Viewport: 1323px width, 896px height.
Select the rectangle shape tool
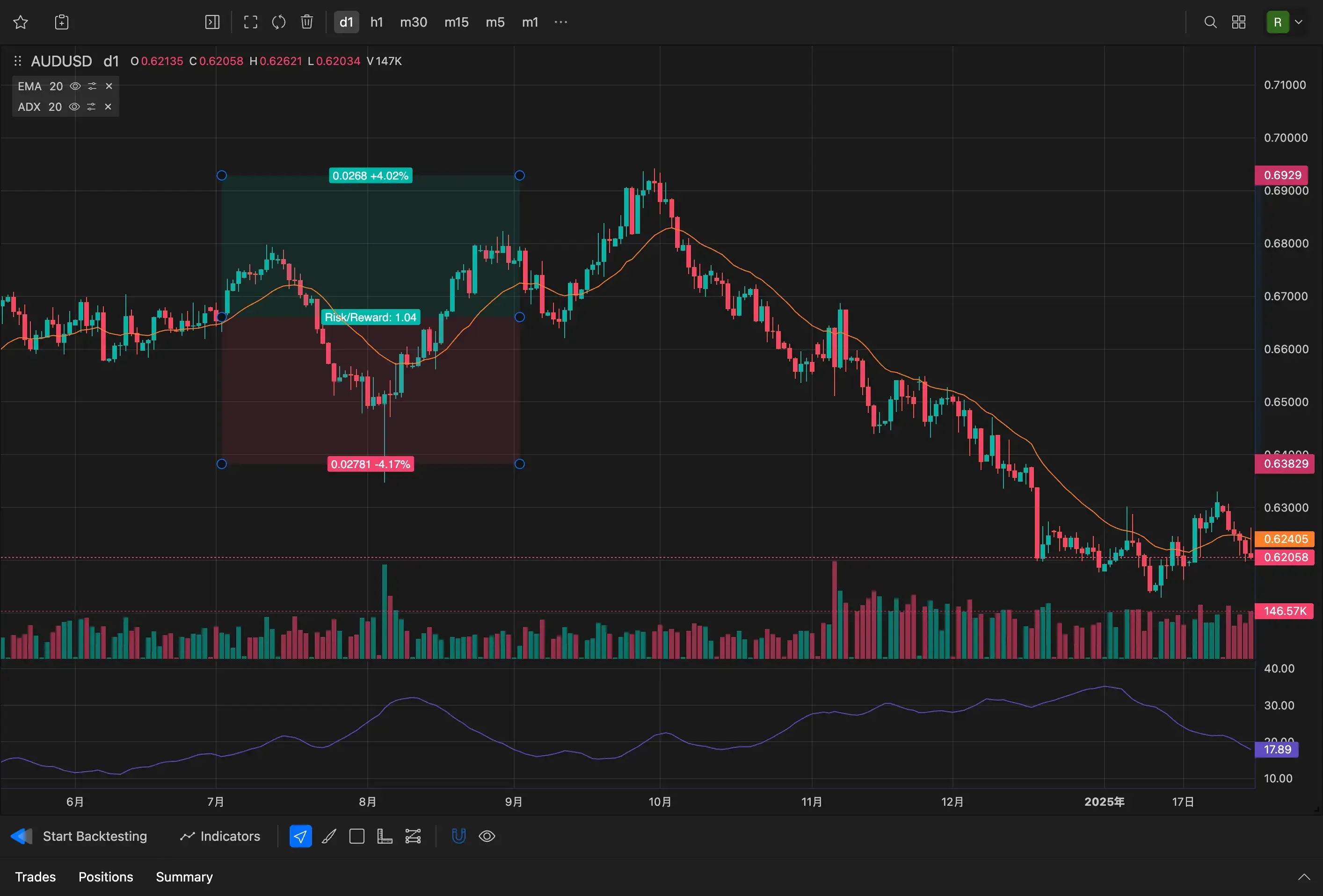click(x=357, y=836)
